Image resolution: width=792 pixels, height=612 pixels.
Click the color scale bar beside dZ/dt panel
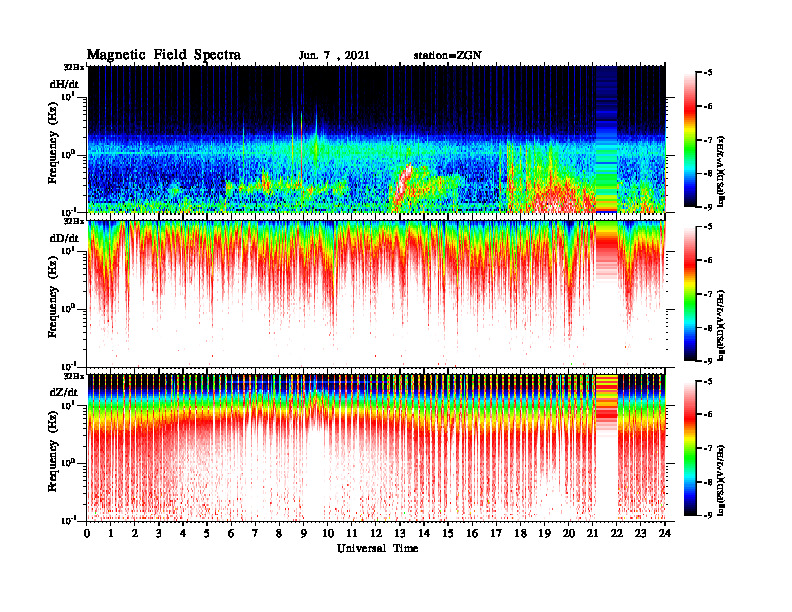[690, 448]
